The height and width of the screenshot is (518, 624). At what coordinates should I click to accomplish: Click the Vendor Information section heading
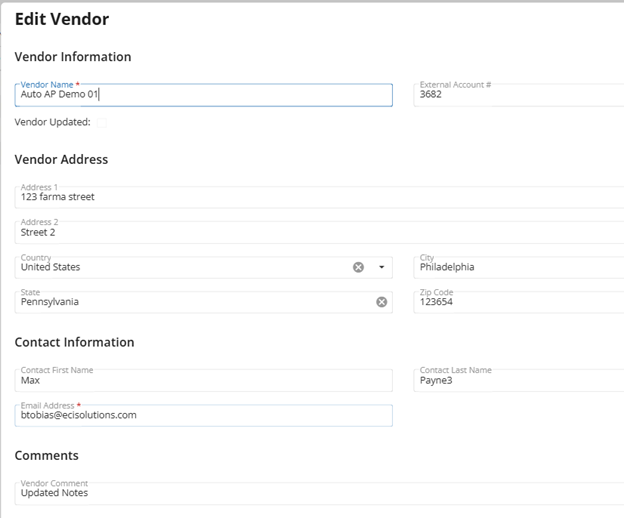click(x=73, y=57)
